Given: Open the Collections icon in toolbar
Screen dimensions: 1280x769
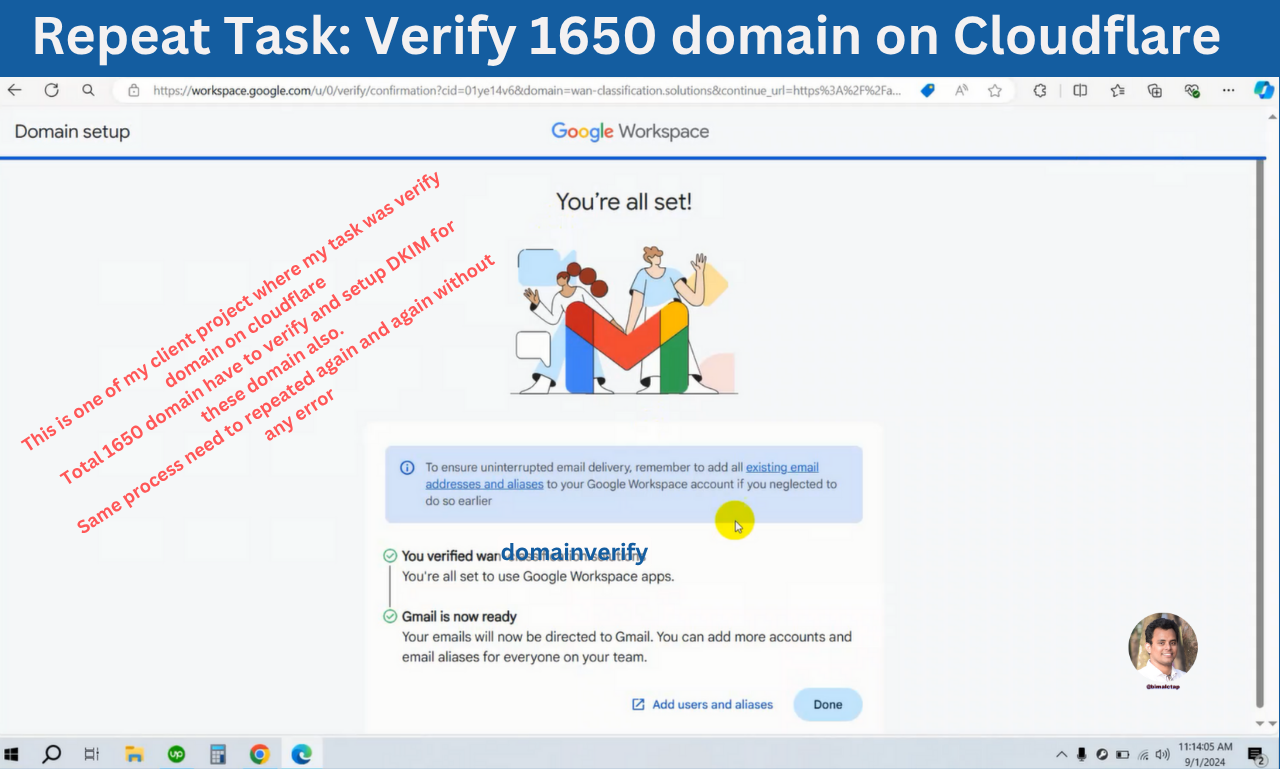Looking at the screenshot, I should (x=1155, y=90).
